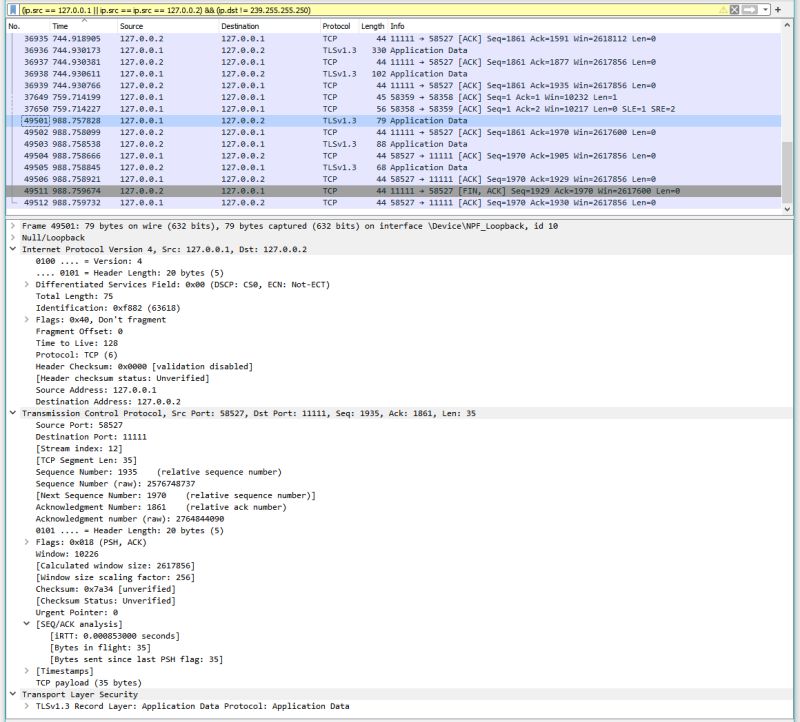Clear the display filter using the X icon
This screenshot has width=800, height=722.
click(734, 9)
